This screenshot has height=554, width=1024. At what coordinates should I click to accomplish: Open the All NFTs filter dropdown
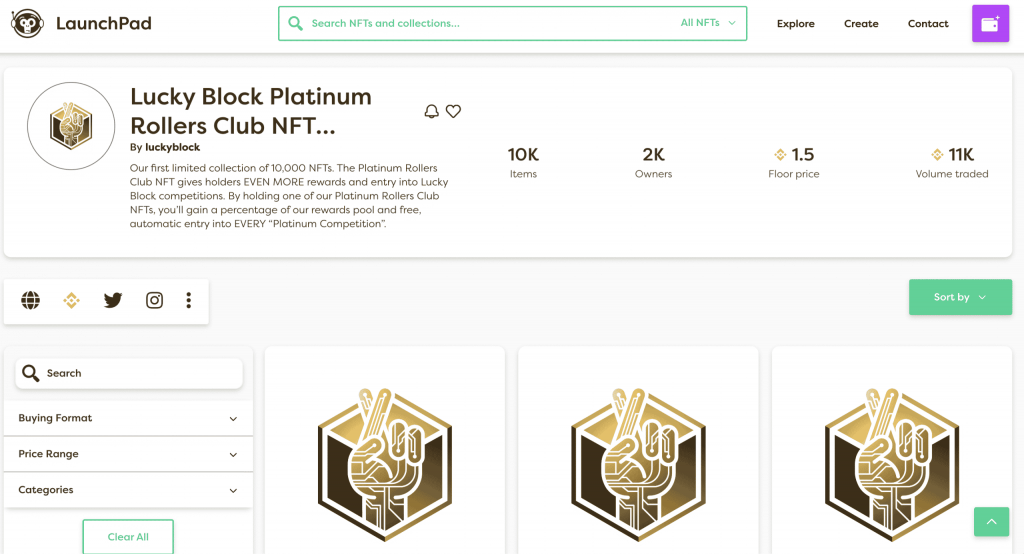coord(708,23)
